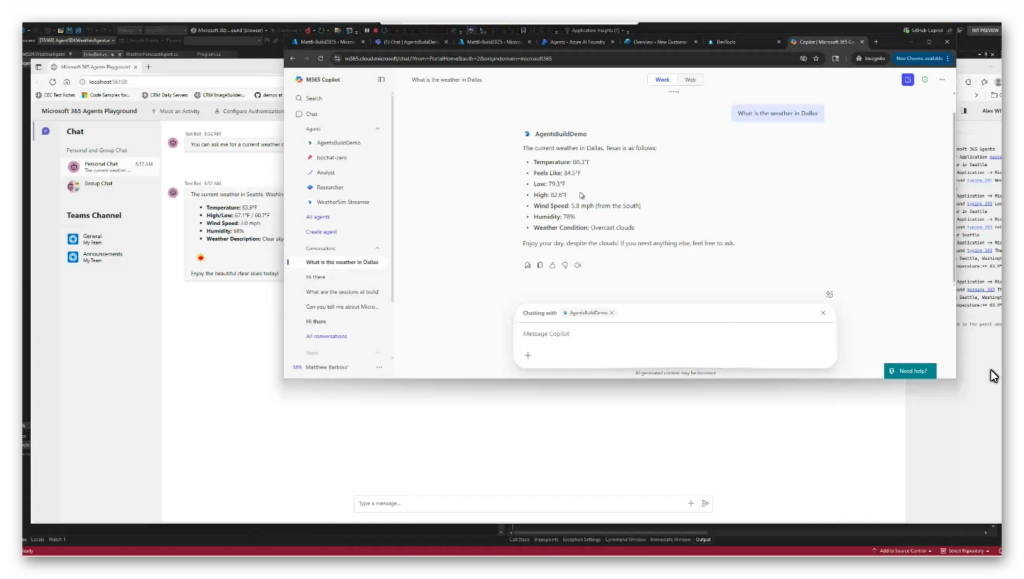Give thumbs down to the Dallas weather response
The image size is (1024, 579).
[x=565, y=265]
